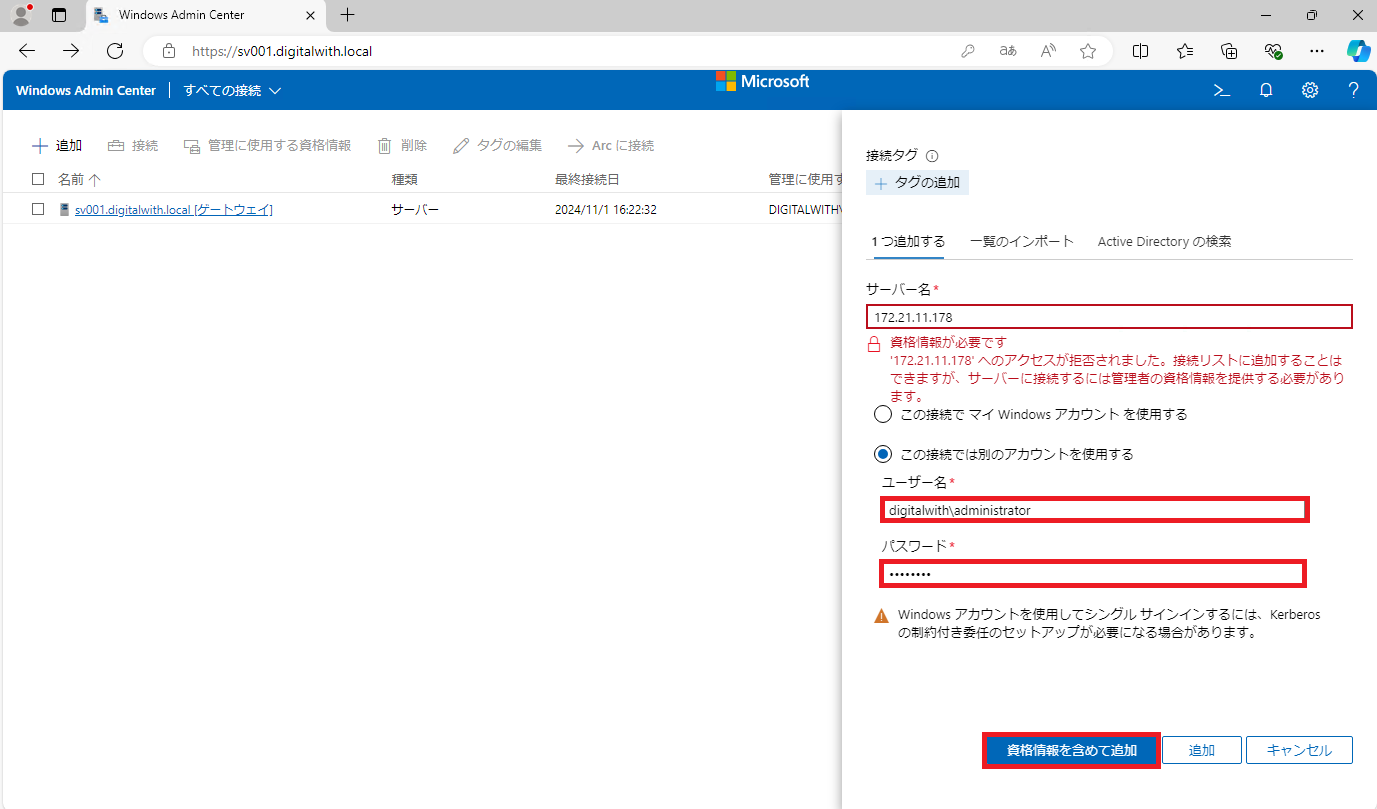Viewport: 1377px width, 809px height.
Task: Switch to Search Active Directory tab
Action: point(1164,241)
